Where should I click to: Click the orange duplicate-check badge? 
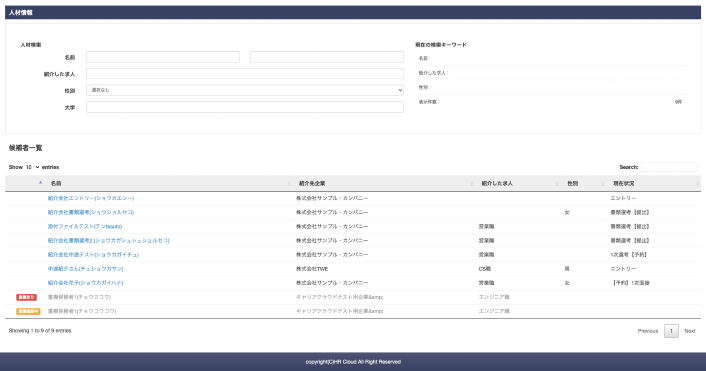pyautogui.click(x=28, y=311)
